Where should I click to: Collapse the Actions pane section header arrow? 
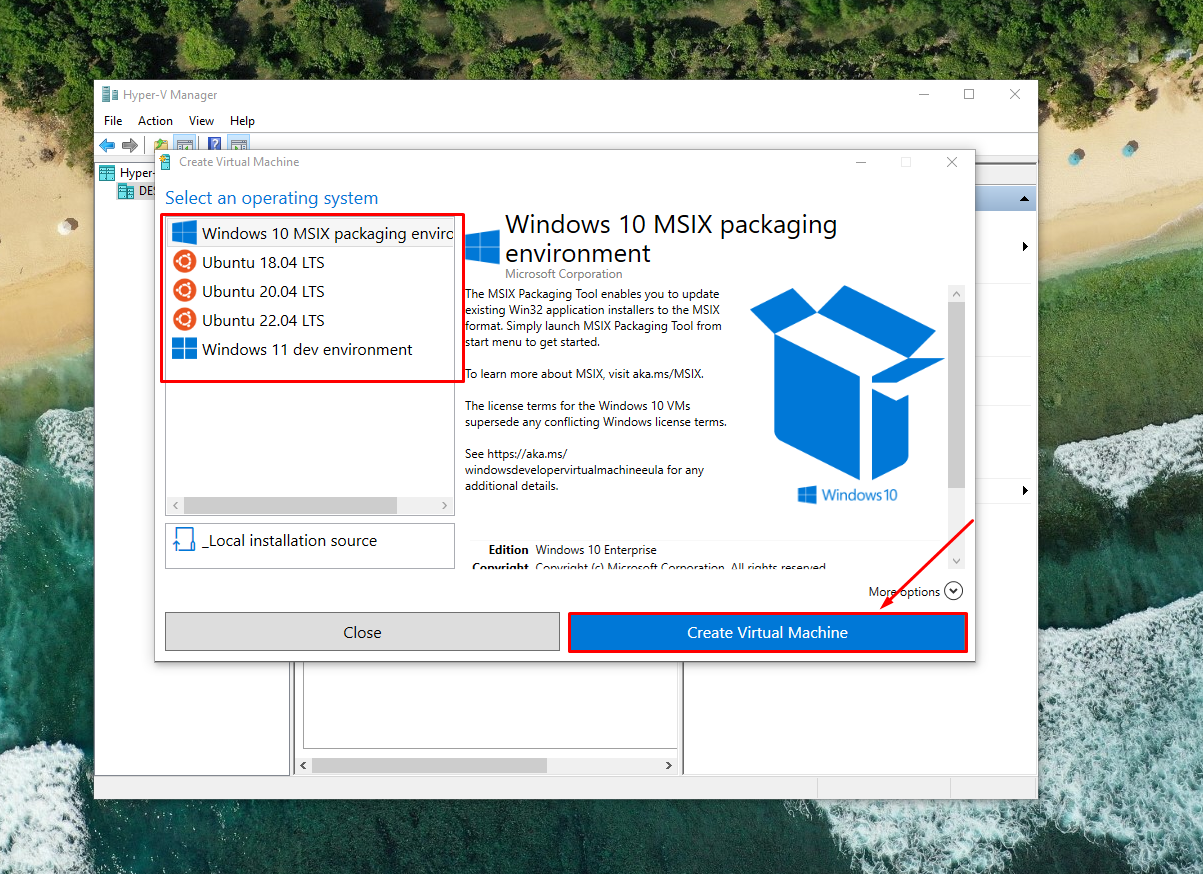(x=1024, y=199)
